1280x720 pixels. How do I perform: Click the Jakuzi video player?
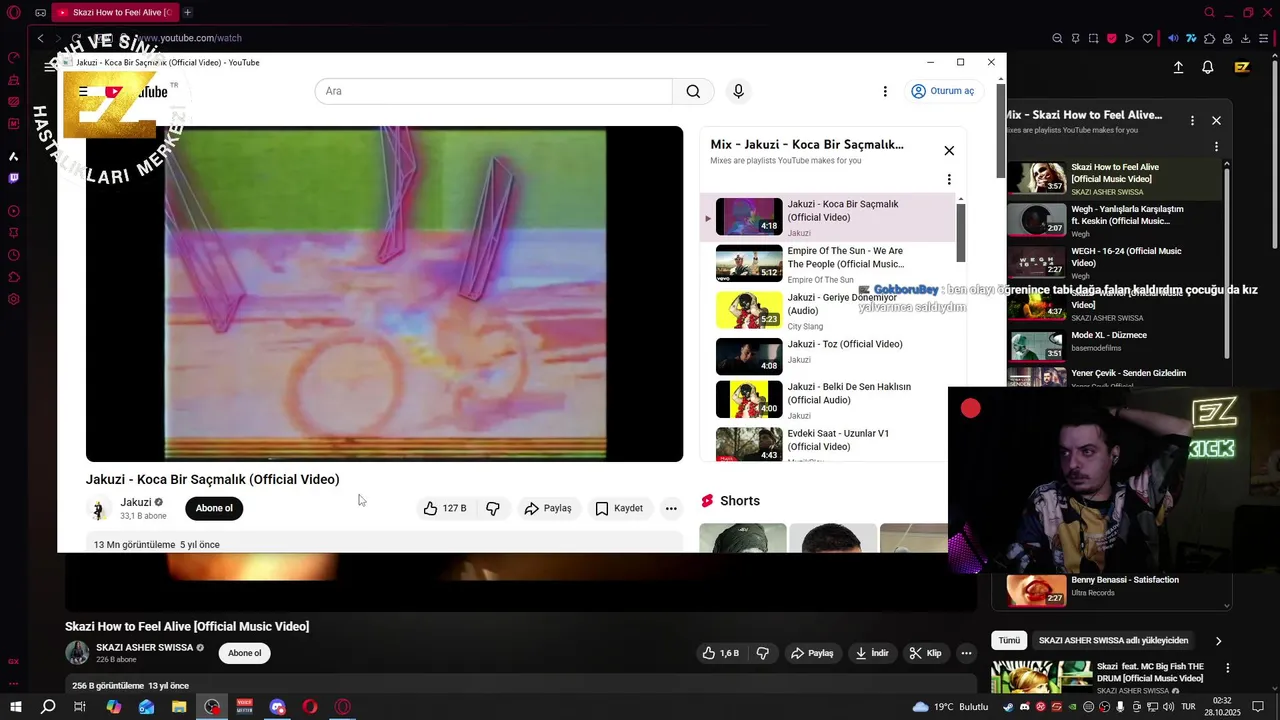coord(384,294)
